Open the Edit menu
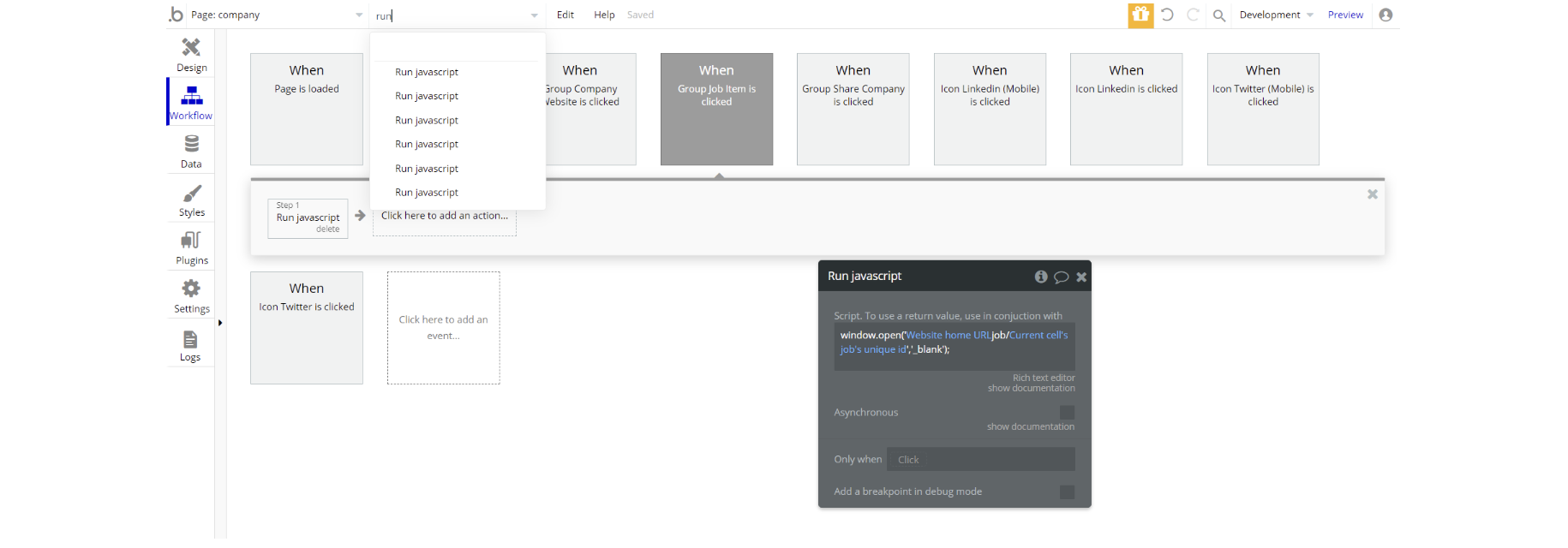Screen dimensions: 1568x548 pyautogui.click(x=566, y=15)
